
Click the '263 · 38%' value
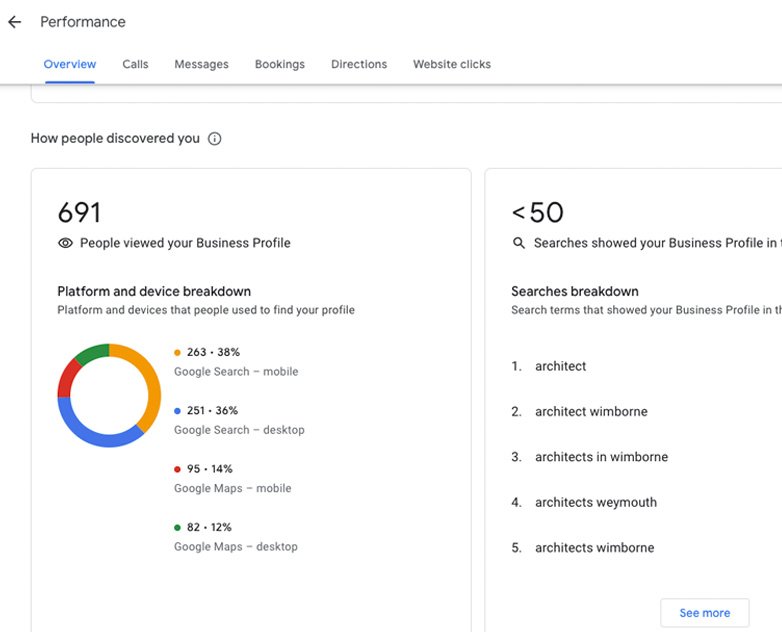pos(213,352)
